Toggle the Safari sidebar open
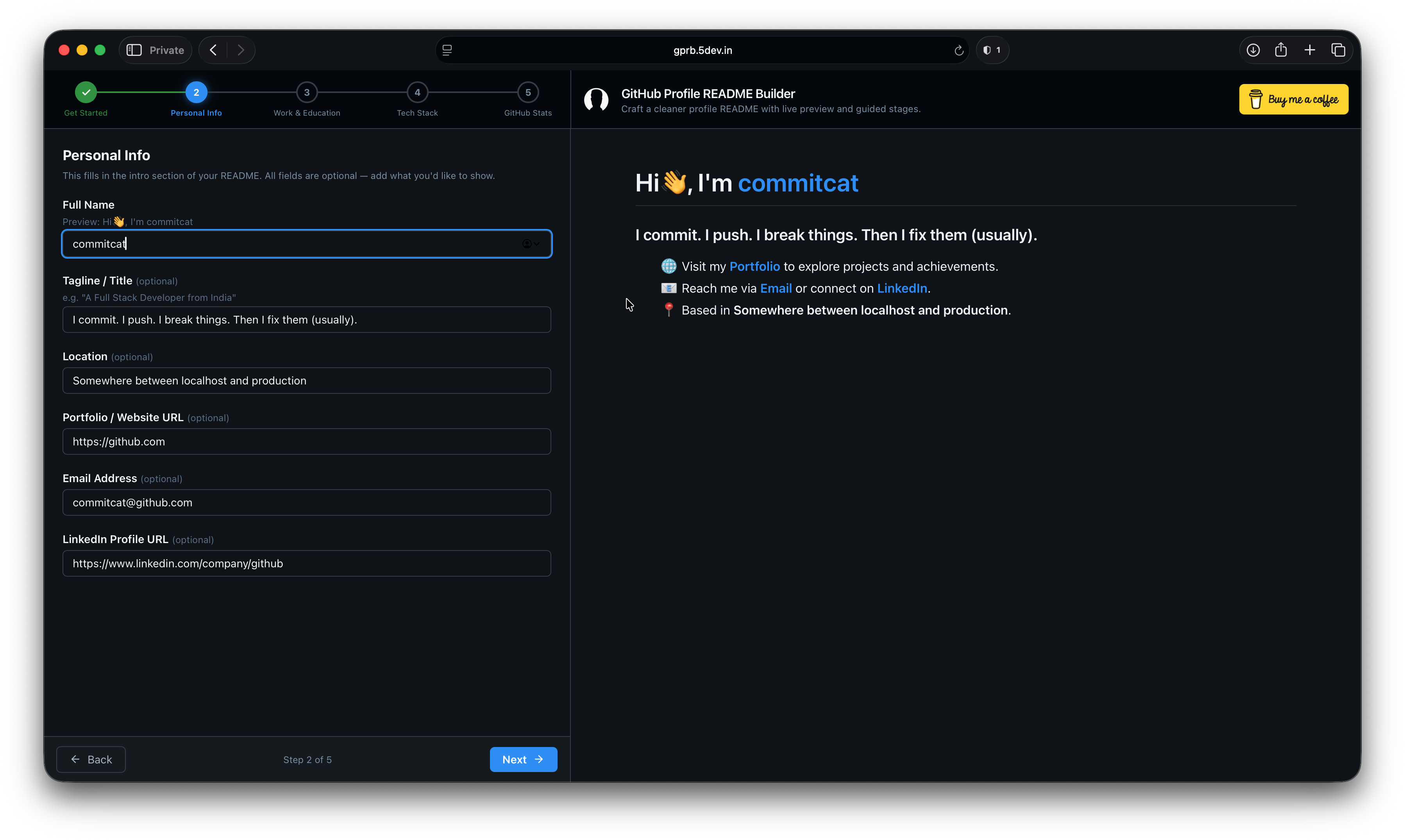The height and width of the screenshot is (840, 1405). point(134,50)
